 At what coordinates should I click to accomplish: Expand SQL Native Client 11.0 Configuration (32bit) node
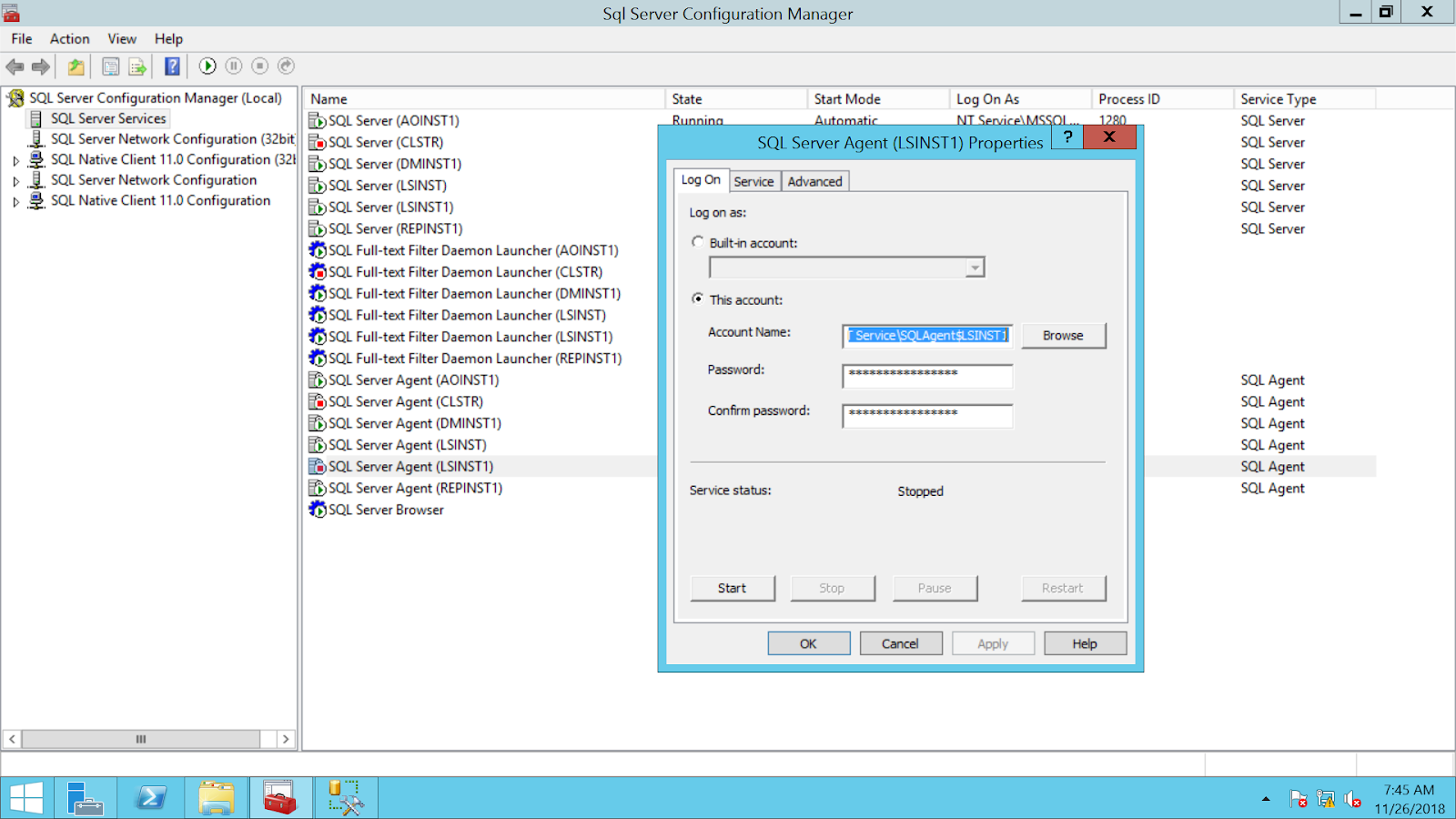[x=15, y=160]
